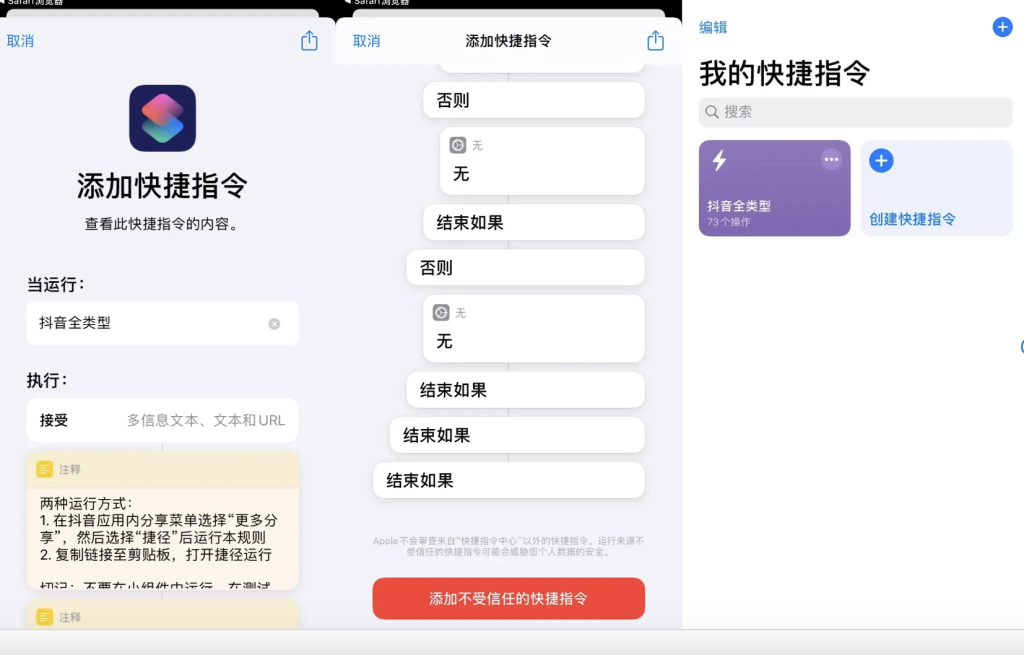Screen dimensions: 1024x655
Task: Click the lightning bolt icon on 抖音全类型
Action: 719,160
